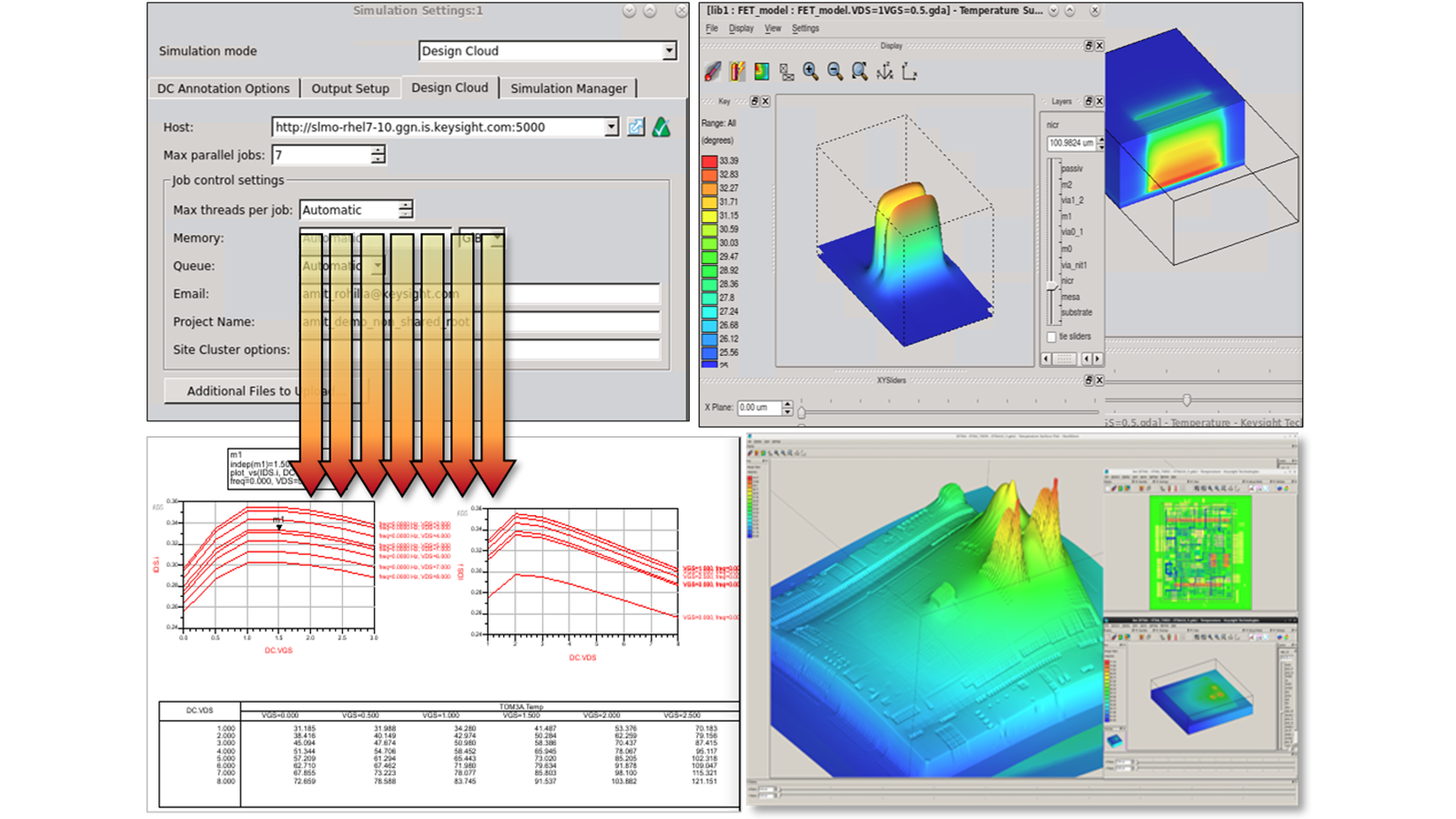
Task: Click the 3D XYZ axes view icon
Action: click(x=885, y=72)
